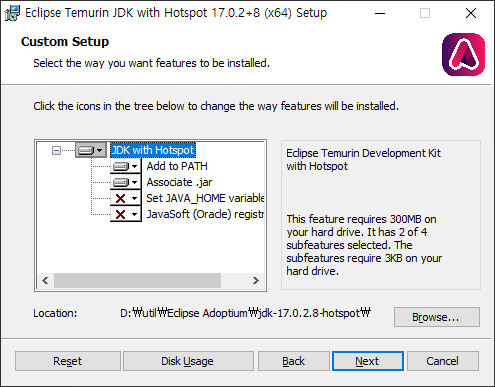
Task: Proceed with the Next button
Action: point(368,361)
